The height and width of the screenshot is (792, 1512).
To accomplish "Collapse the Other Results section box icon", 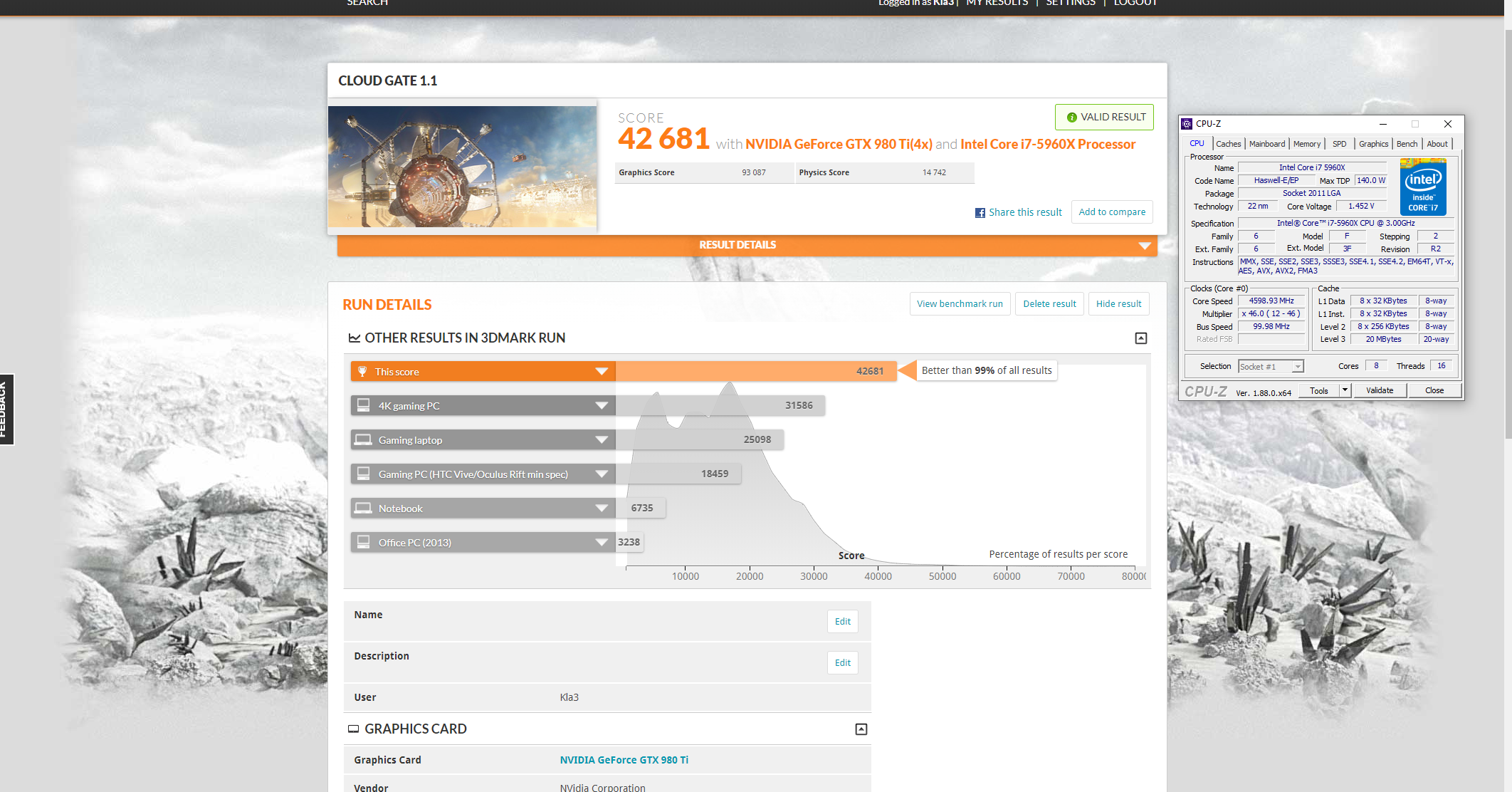I will click(1140, 338).
